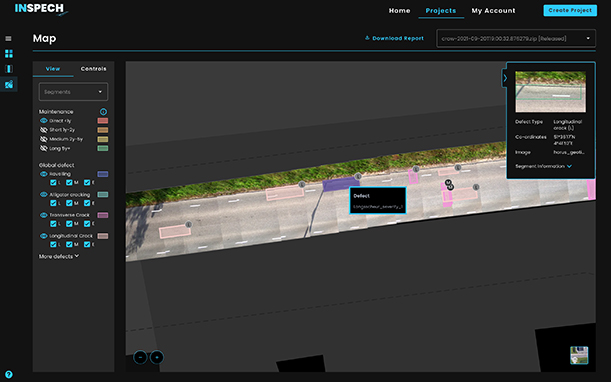Switch to the Controls tab

tap(94, 69)
